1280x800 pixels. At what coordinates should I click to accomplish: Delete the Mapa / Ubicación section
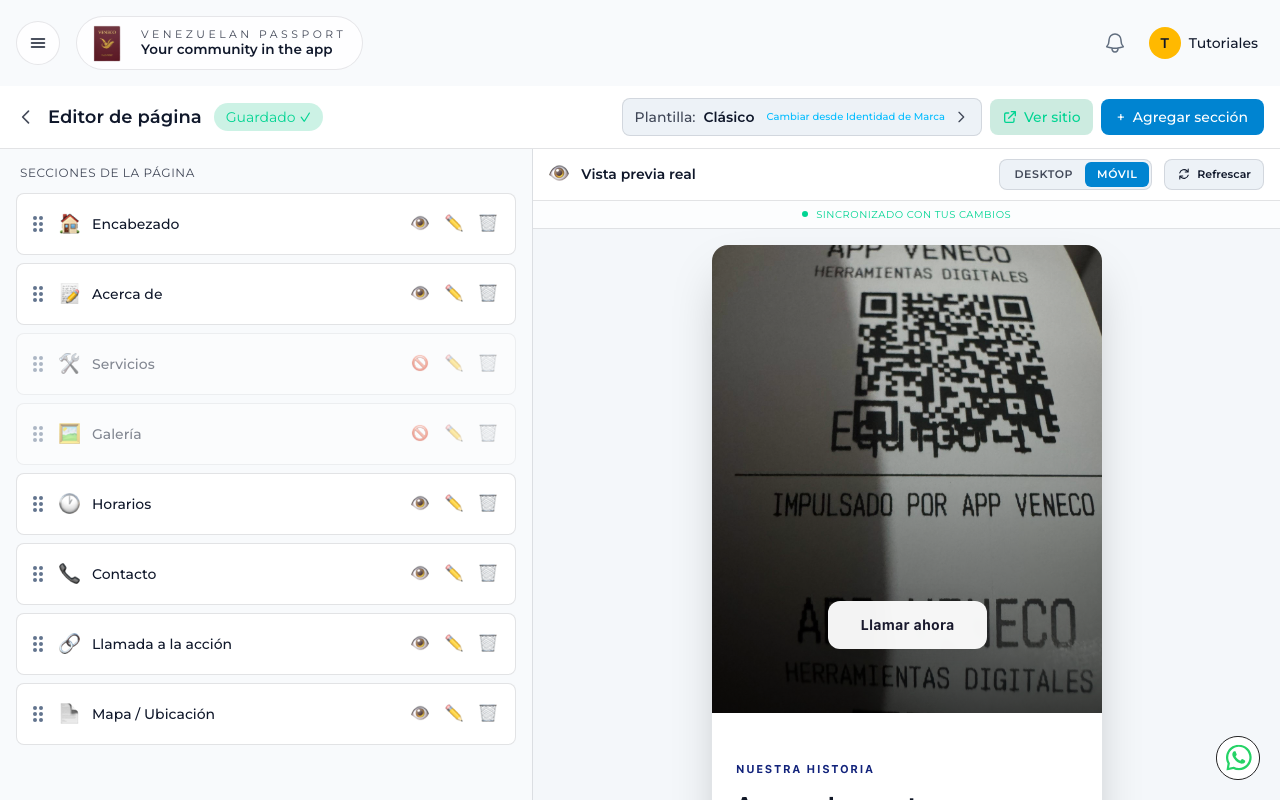click(x=488, y=713)
